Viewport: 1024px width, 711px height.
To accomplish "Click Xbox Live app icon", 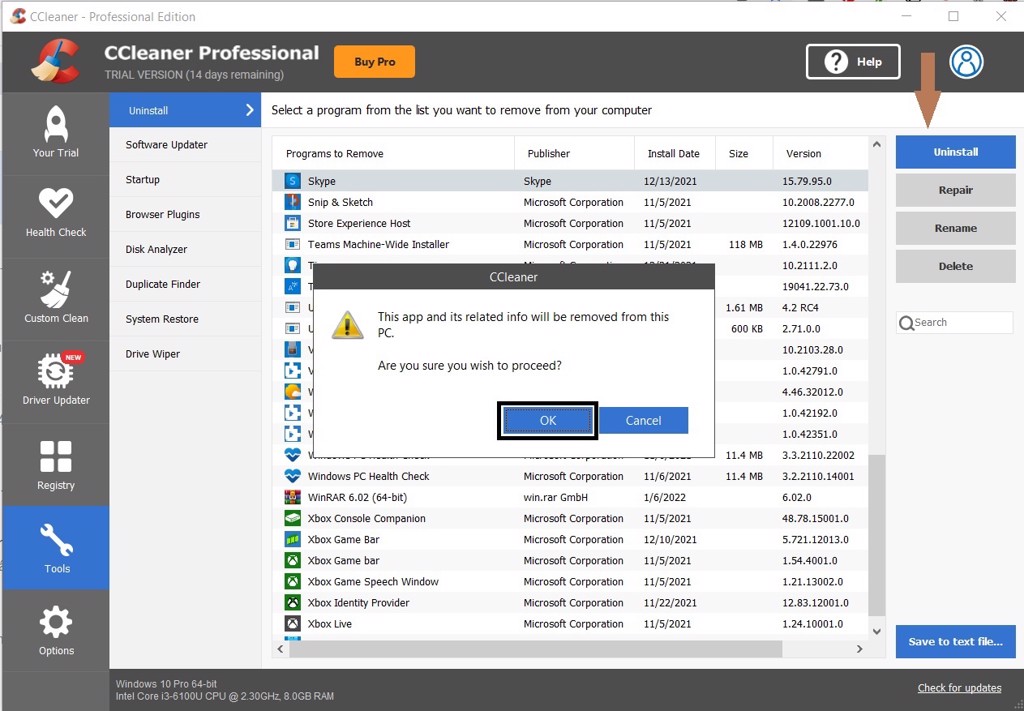I will 293,624.
